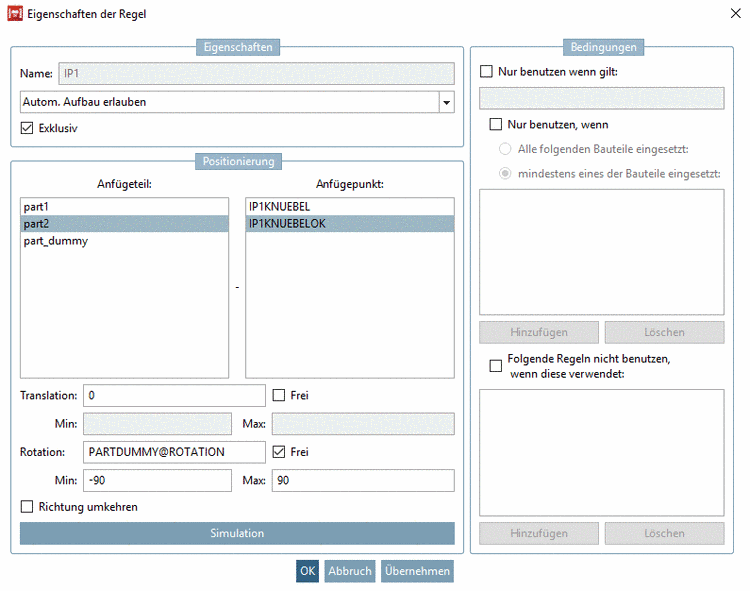Enable the Frei checkbox for Translation
Viewport: 750px width, 591px height.
coord(278,395)
